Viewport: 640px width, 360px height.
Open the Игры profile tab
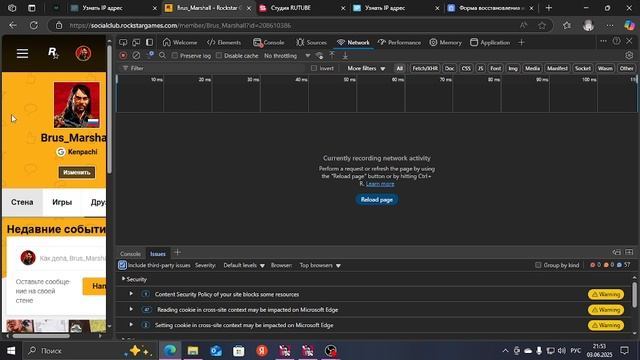pyautogui.click(x=62, y=202)
